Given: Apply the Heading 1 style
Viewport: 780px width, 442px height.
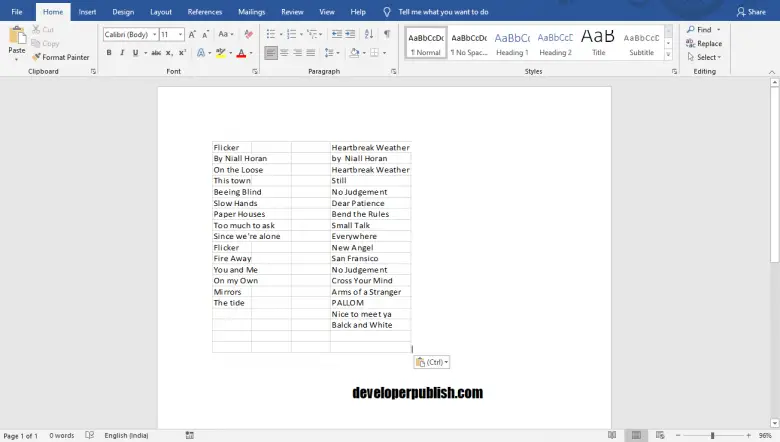Looking at the screenshot, I should [512, 42].
